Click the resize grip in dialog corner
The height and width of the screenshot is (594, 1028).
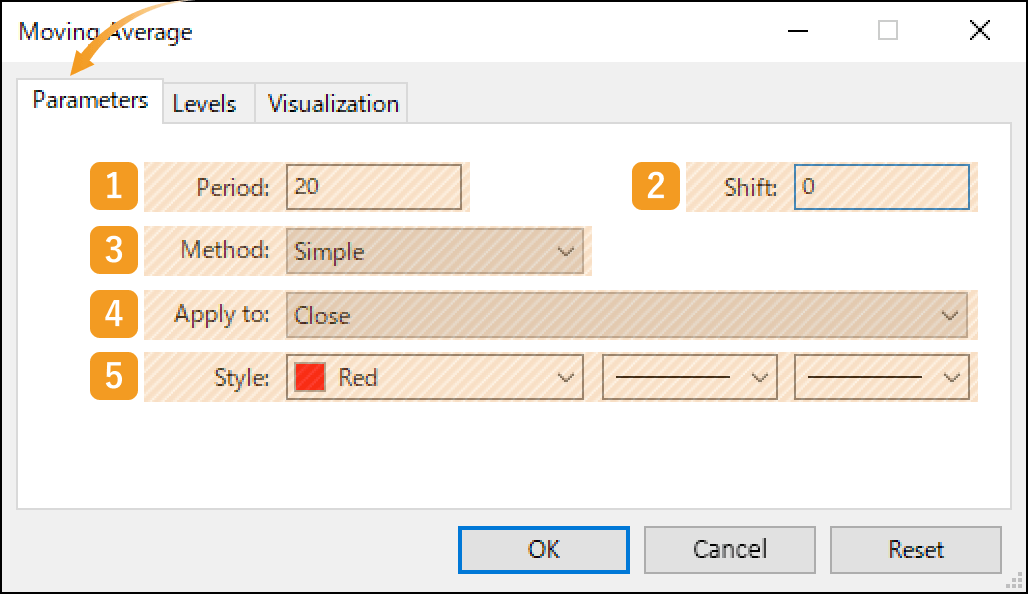tap(1015, 580)
